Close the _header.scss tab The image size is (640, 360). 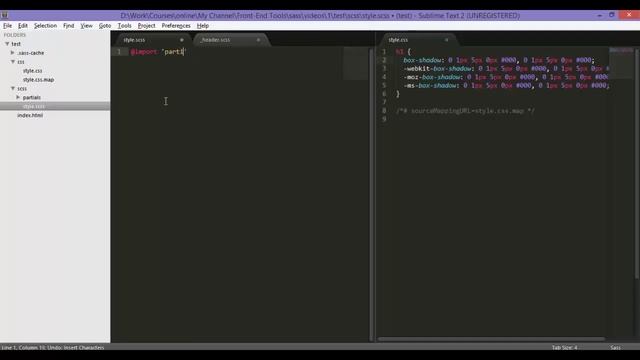tap(258, 40)
